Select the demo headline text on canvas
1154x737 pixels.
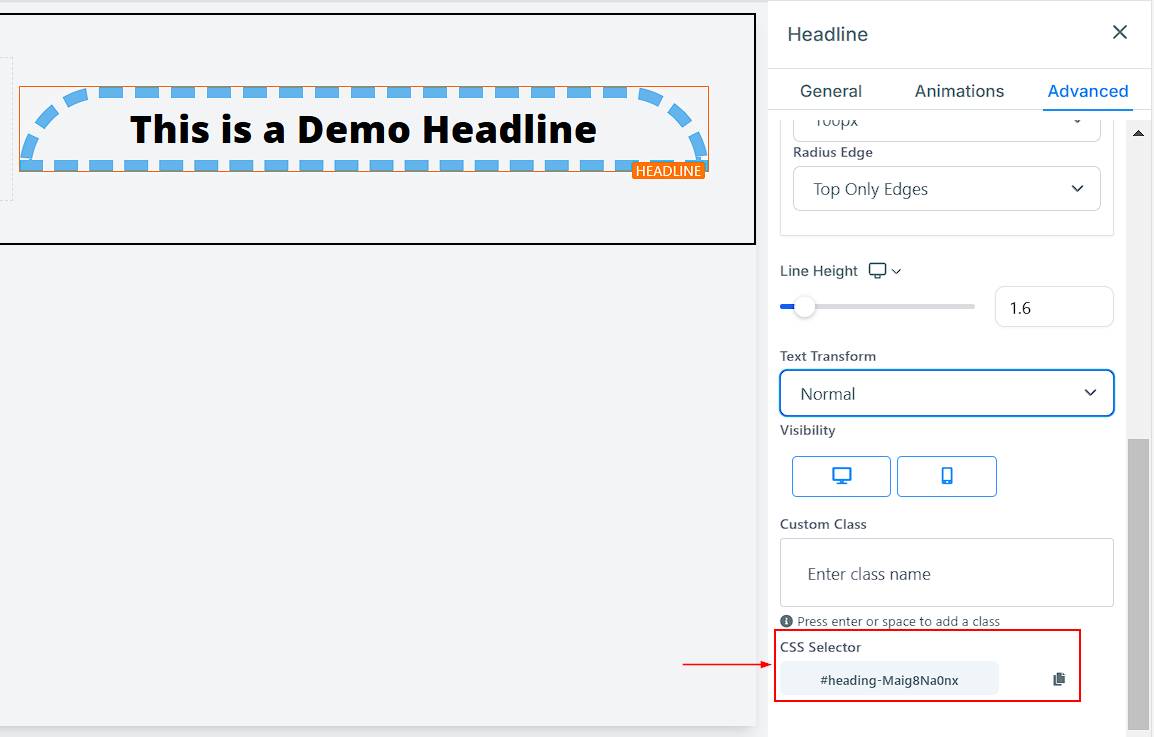click(x=363, y=130)
